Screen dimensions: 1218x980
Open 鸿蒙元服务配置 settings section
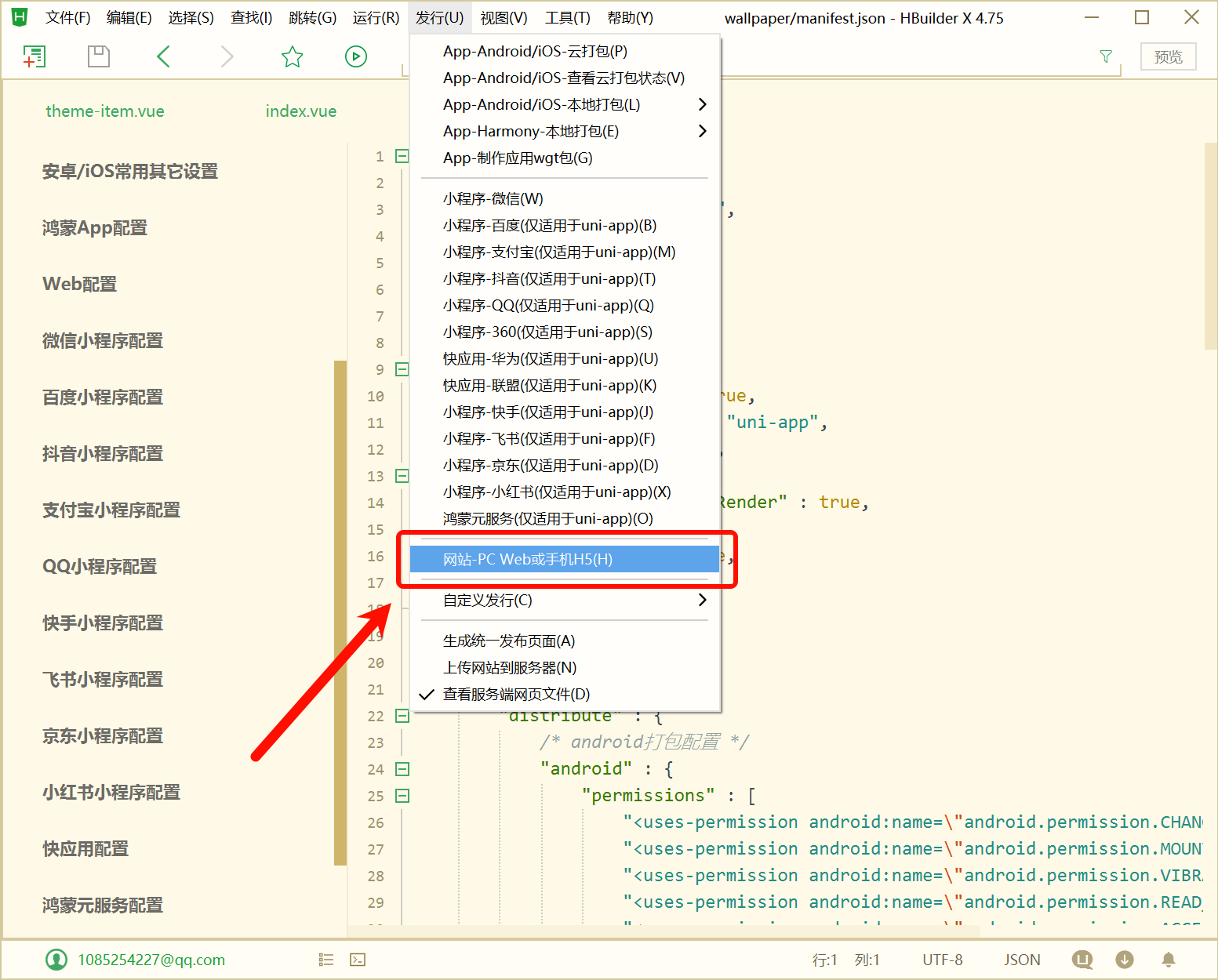pyautogui.click(x=103, y=906)
